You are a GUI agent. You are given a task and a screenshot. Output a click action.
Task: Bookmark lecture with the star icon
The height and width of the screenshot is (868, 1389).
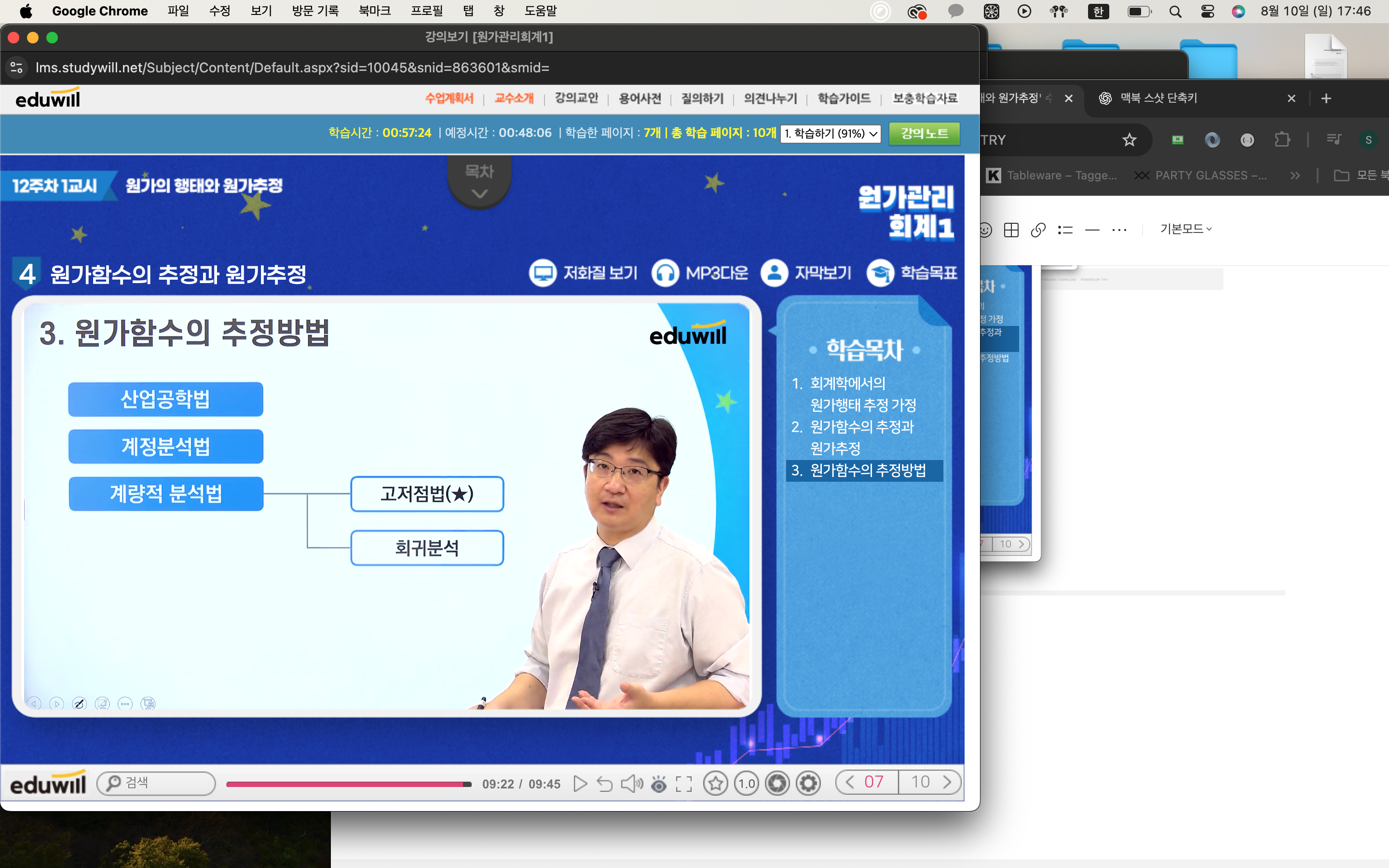tap(715, 784)
